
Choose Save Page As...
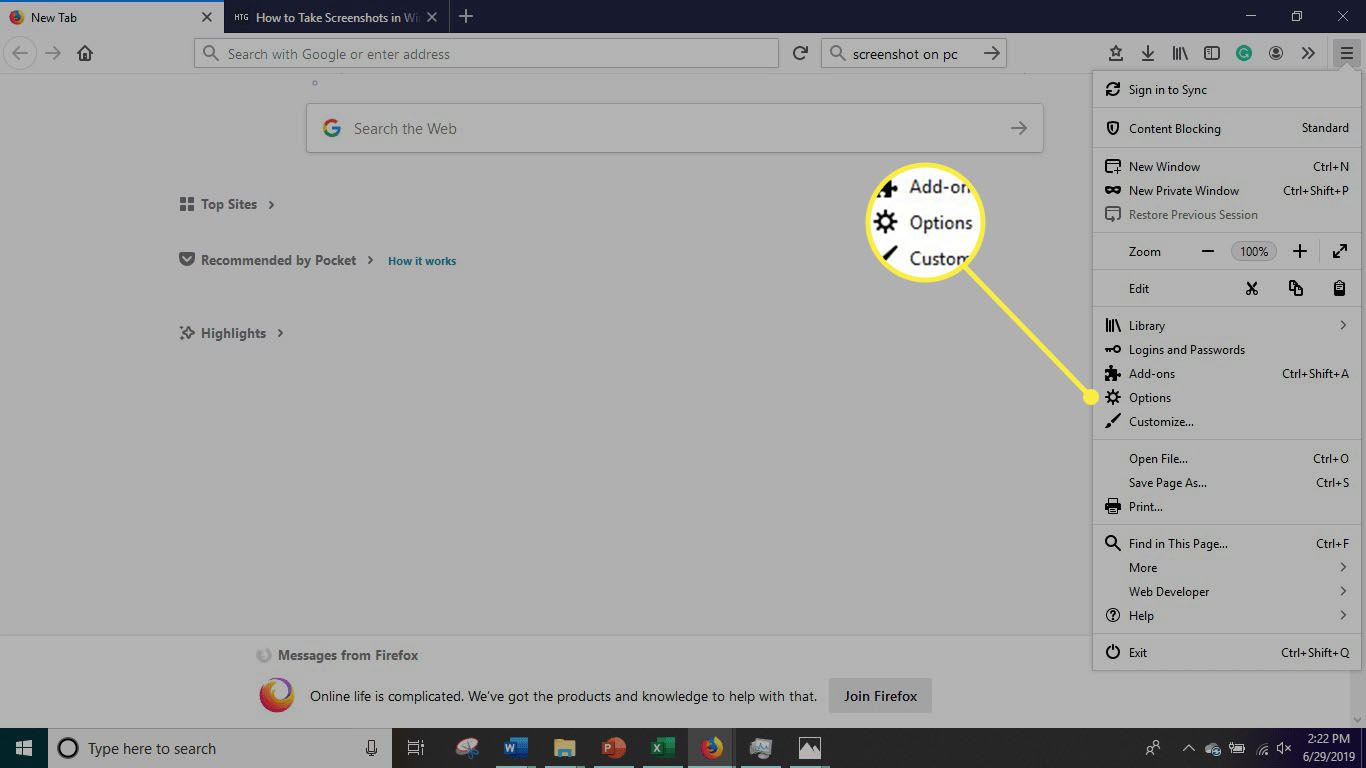(1227, 483)
